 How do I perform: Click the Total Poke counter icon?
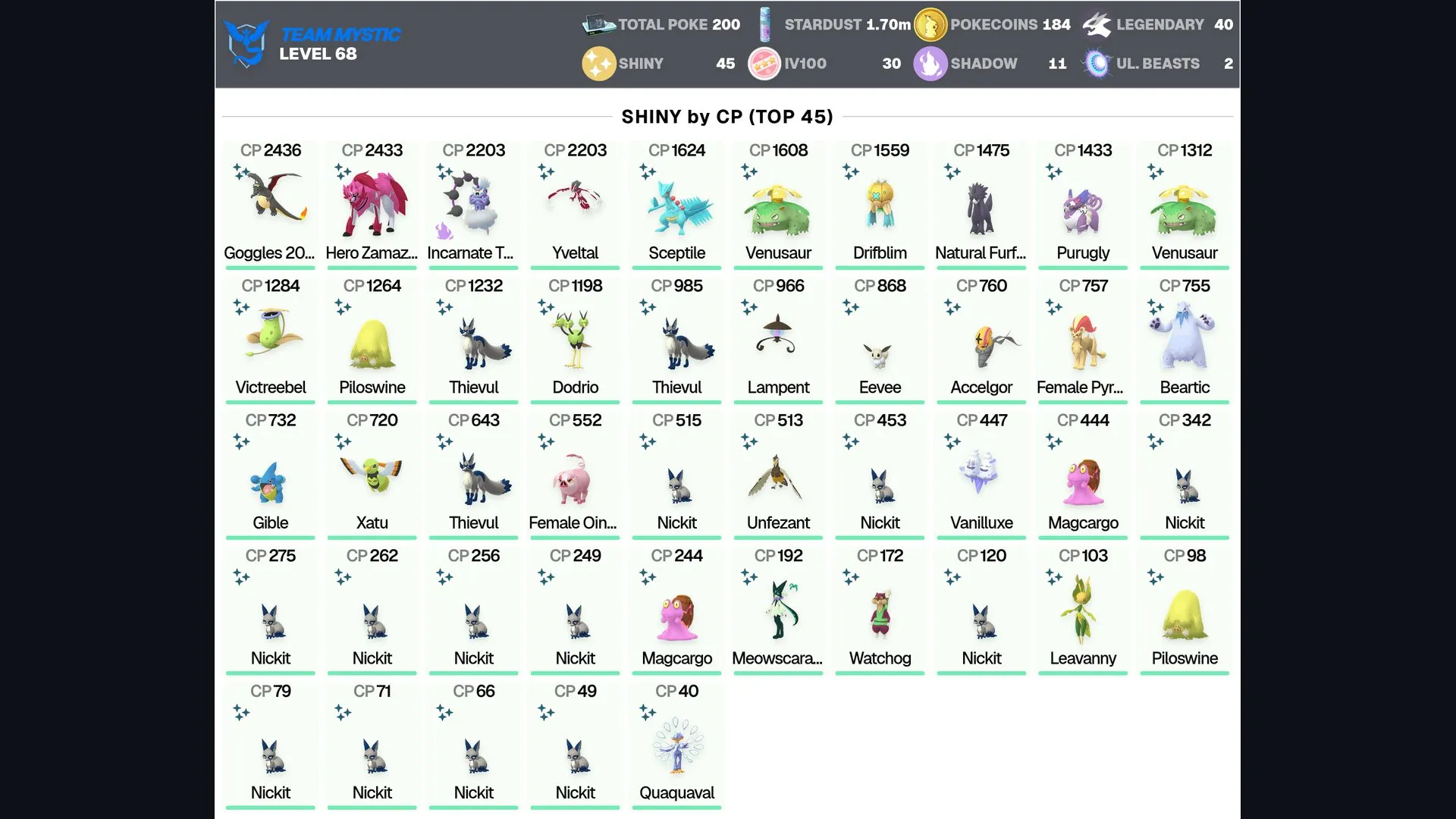pos(598,25)
